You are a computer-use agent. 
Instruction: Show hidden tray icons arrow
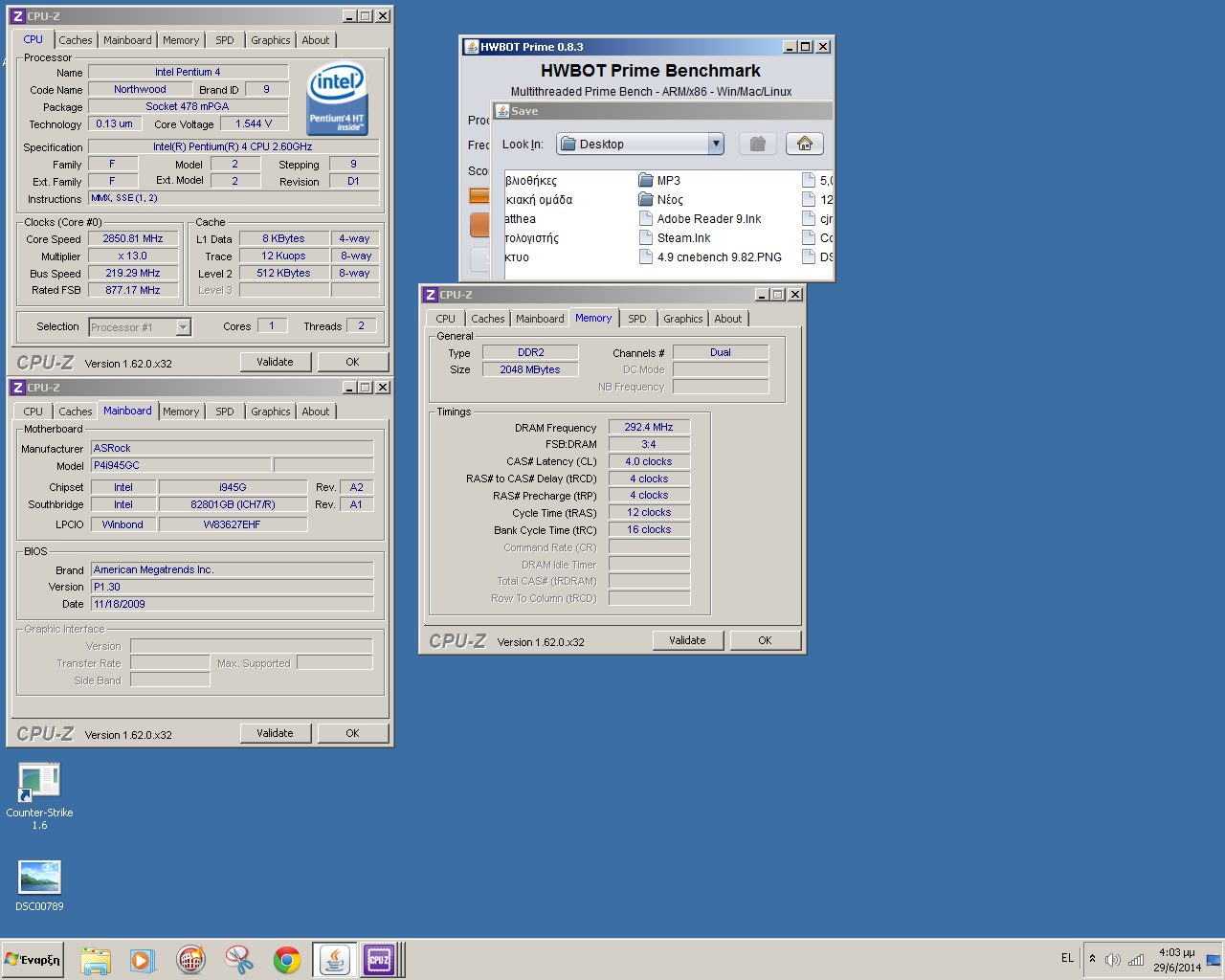tap(1092, 959)
